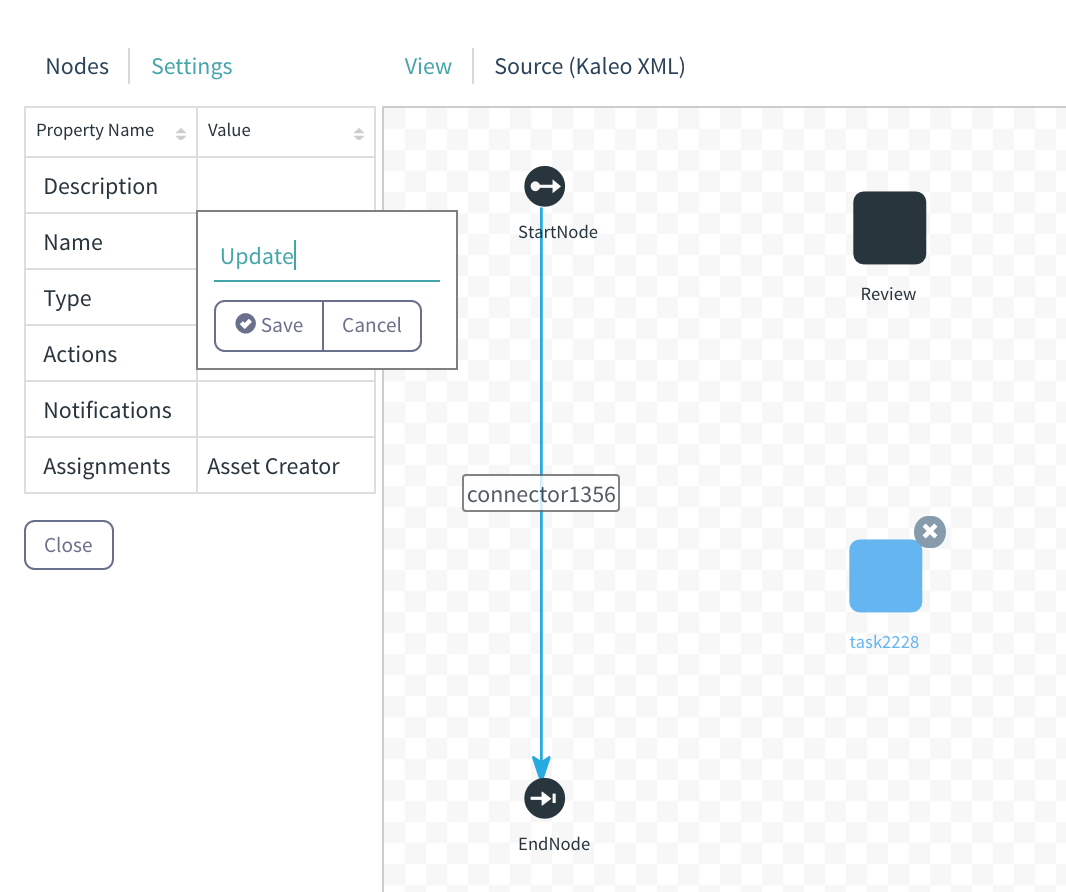Select the EndNode circle icon
1066x892 pixels.
544,798
